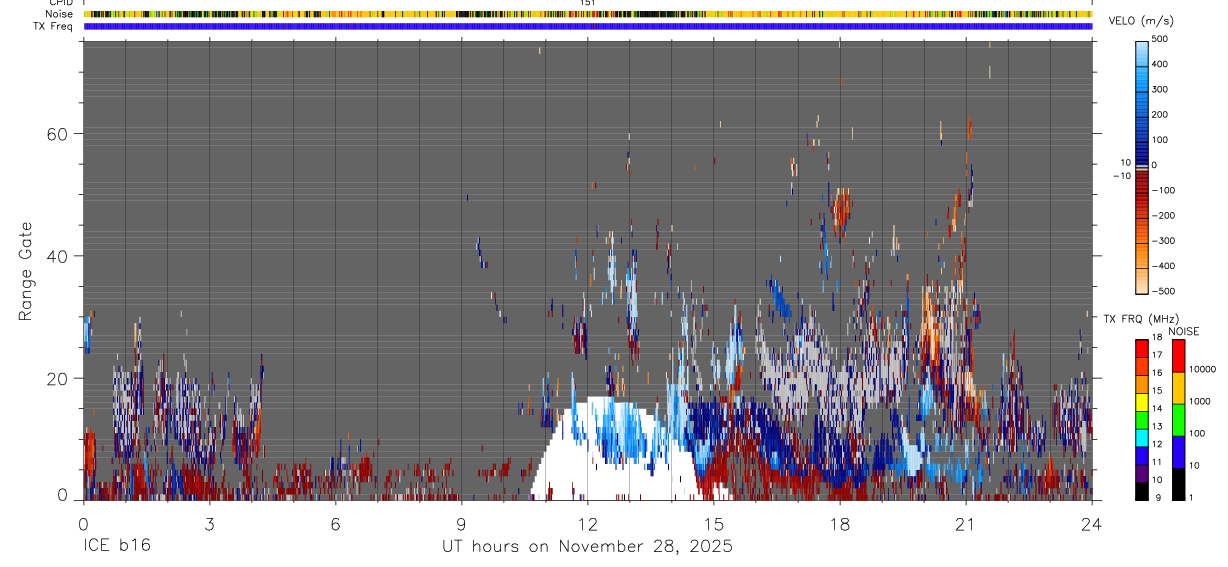Click range gate tick label 40

point(58,256)
